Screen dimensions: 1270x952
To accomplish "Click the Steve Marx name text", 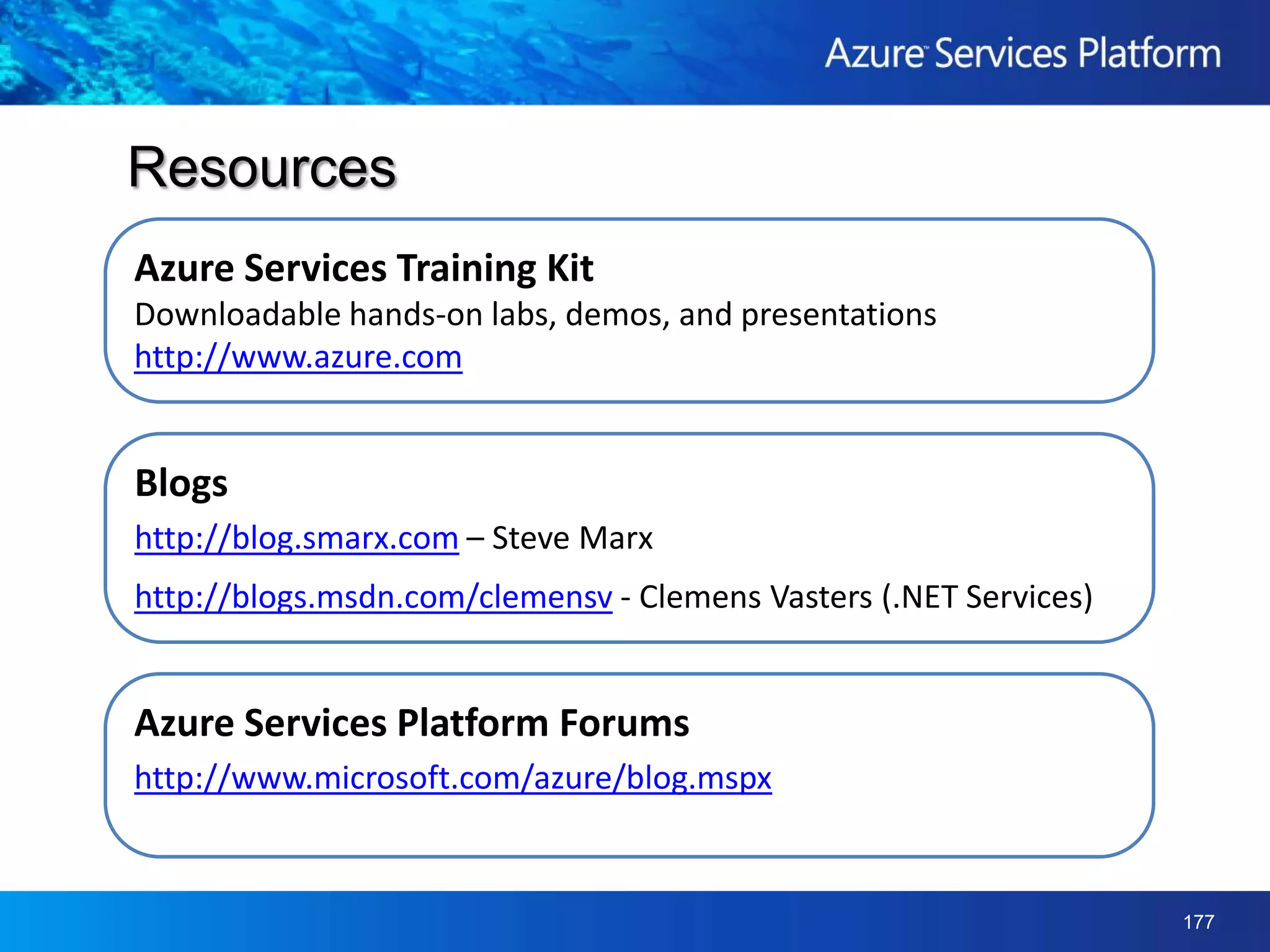I will [572, 538].
